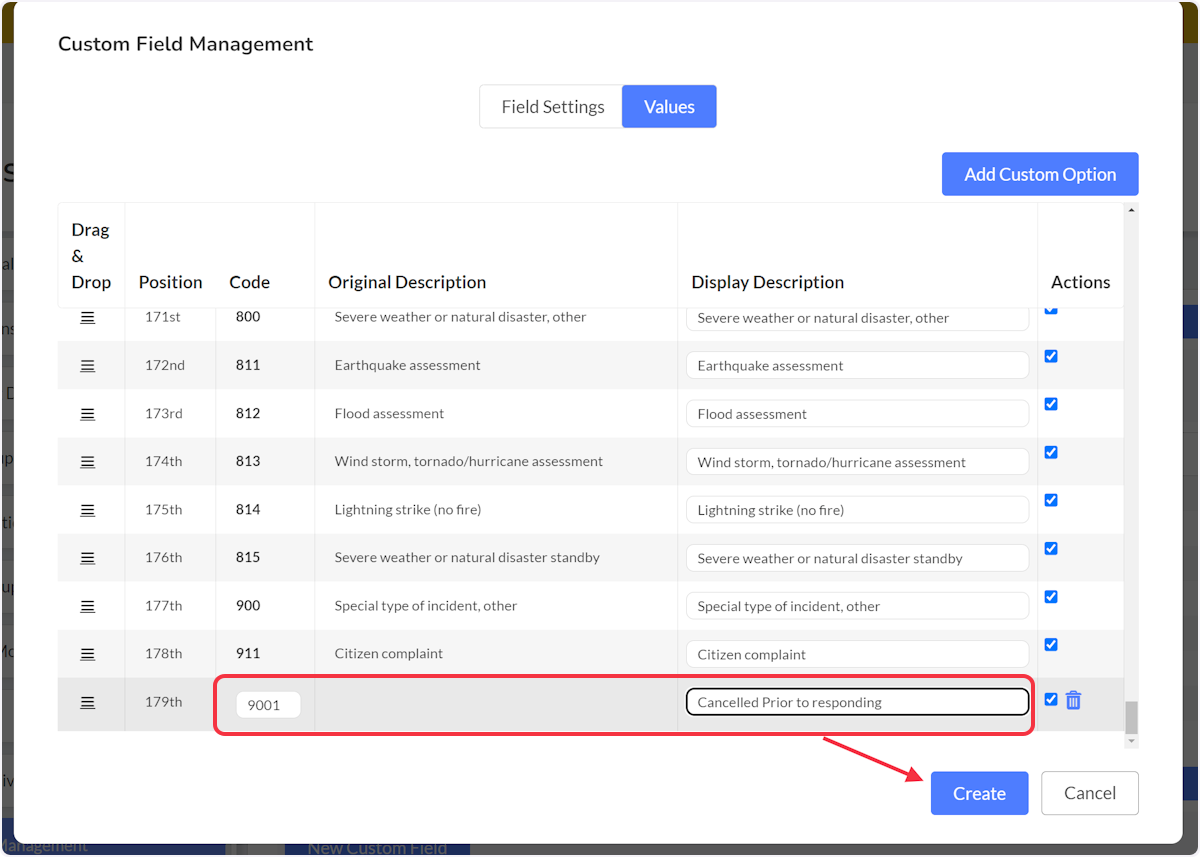Click the Drag & Drop column header

tap(91, 256)
